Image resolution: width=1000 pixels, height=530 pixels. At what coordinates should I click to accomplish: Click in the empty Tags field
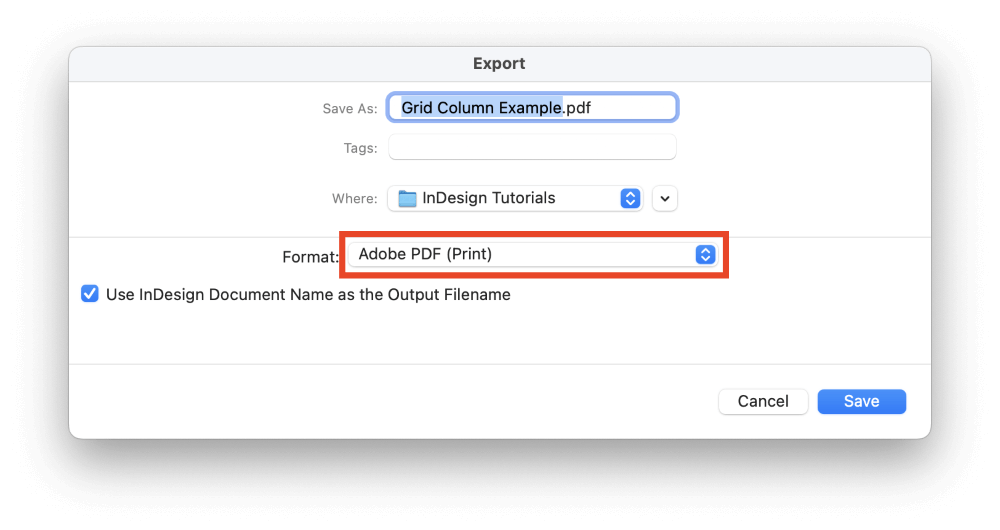(x=533, y=147)
